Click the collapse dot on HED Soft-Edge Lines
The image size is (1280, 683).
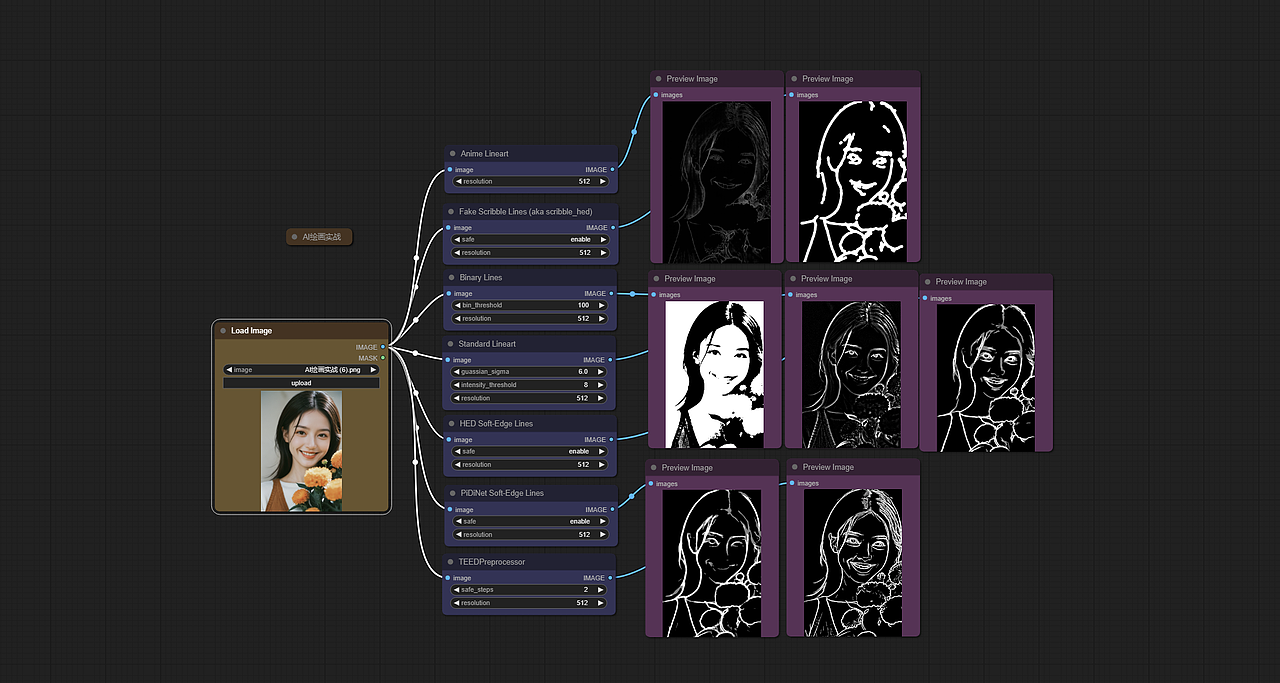[452, 424]
